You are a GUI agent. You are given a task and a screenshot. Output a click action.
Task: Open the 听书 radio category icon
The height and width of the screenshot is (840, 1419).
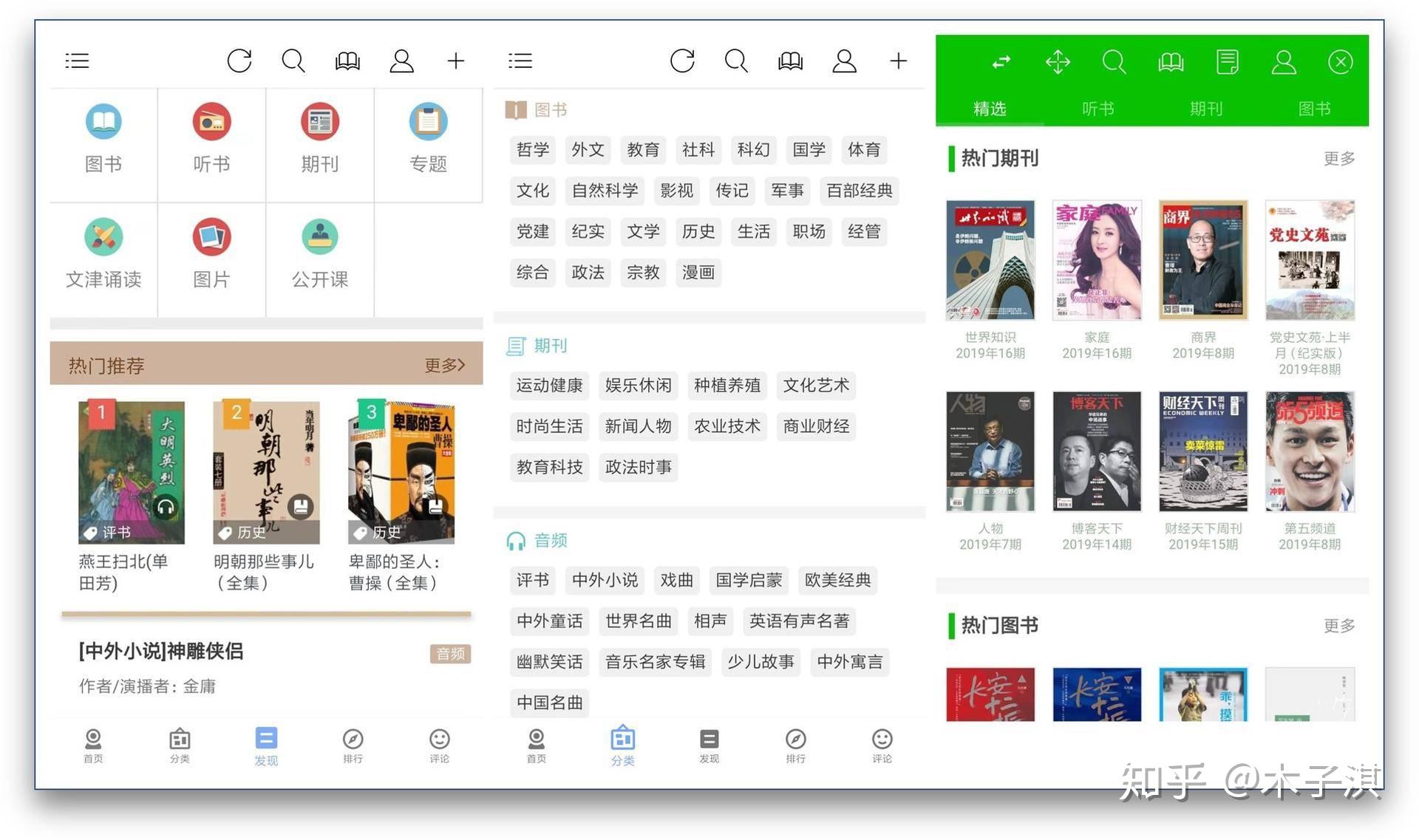click(x=211, y=123)
